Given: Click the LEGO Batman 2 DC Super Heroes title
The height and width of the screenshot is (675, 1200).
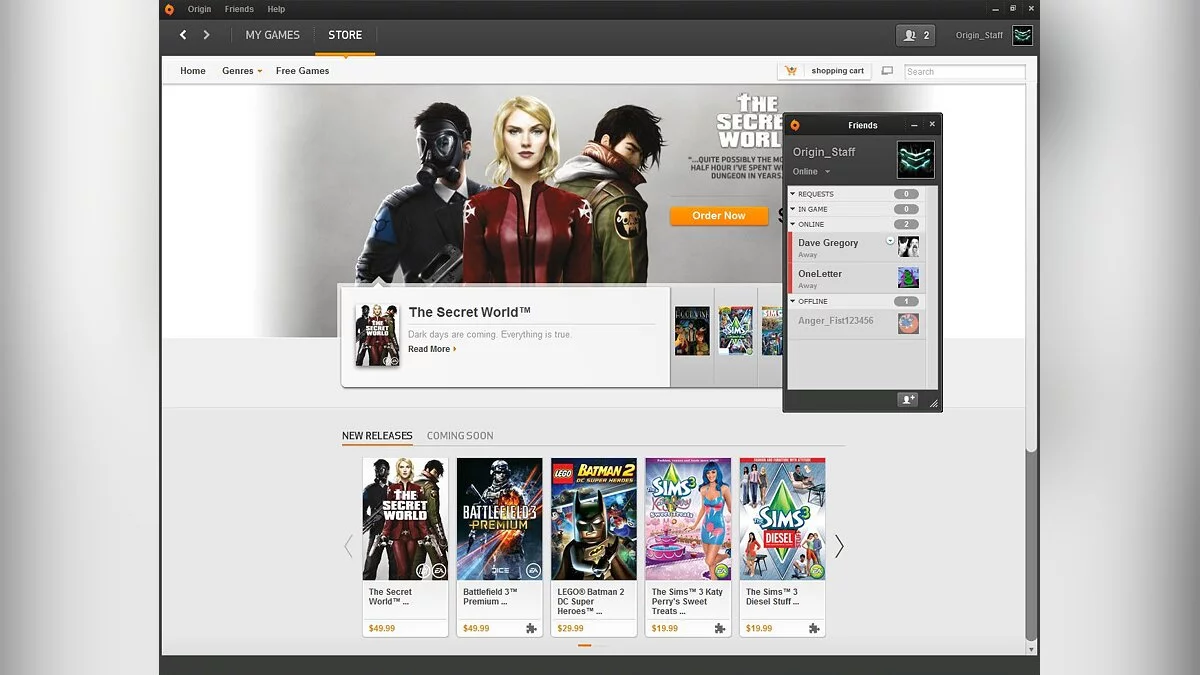Looking at the screenshot, I should (x=591, y=602).
